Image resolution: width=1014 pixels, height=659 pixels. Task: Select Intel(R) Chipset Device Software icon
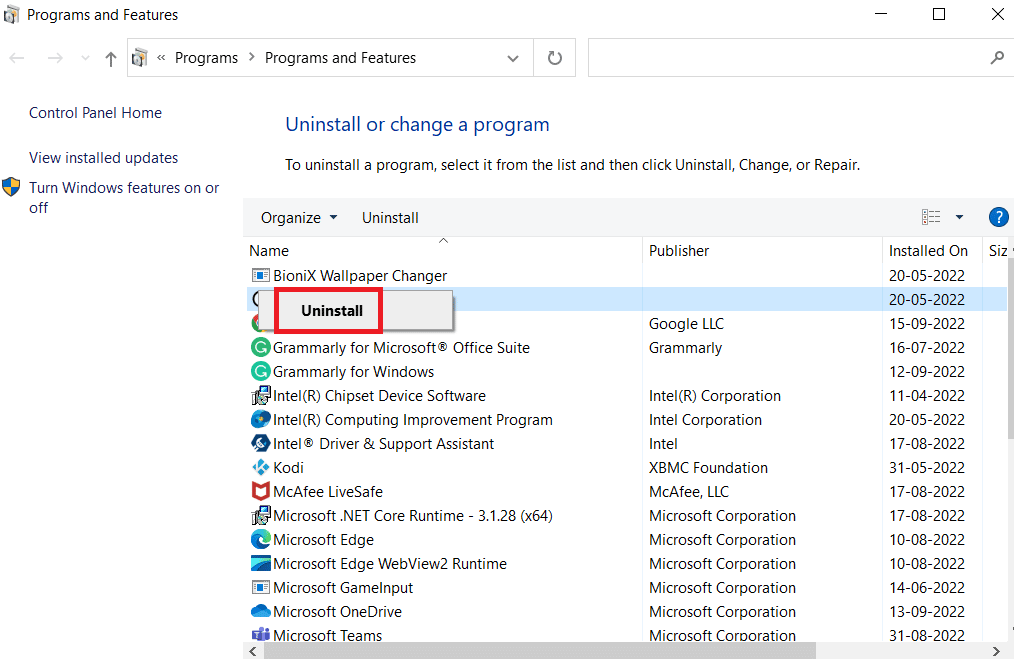(260, 395)
